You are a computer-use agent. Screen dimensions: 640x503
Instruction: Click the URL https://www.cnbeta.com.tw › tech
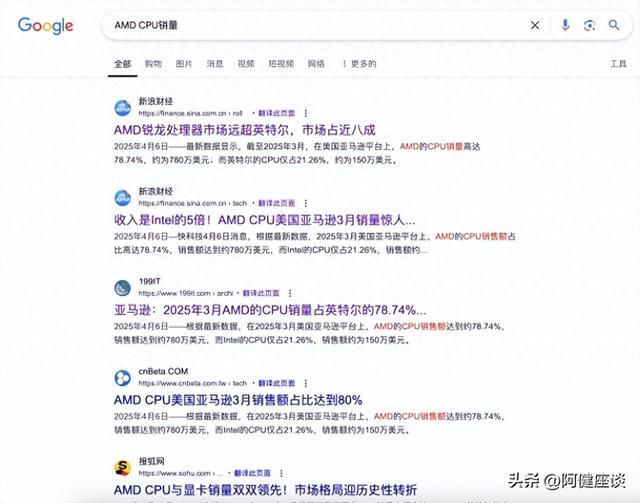coord(193,383)
